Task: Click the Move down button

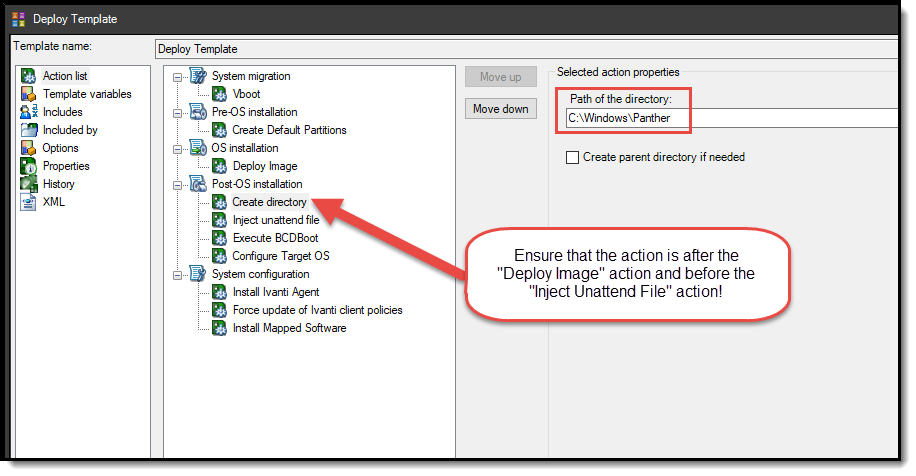Action: (x=500, y=109)
